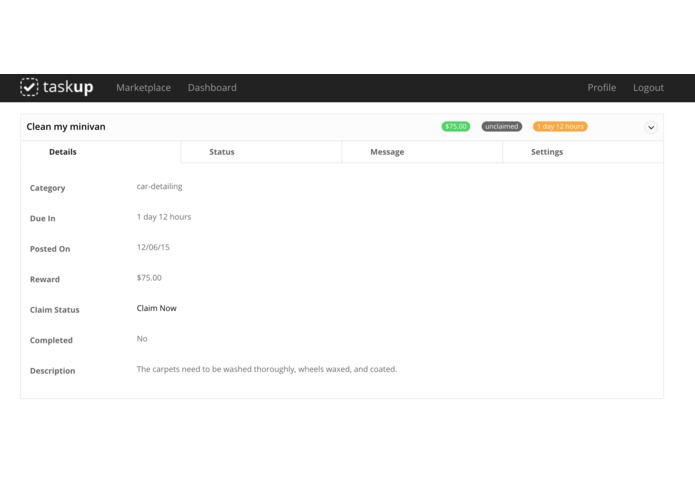Image resolution: width=695 pixels, height=494 pixels.
Task: Click Logout in the top bar
Action: [648, 88]
